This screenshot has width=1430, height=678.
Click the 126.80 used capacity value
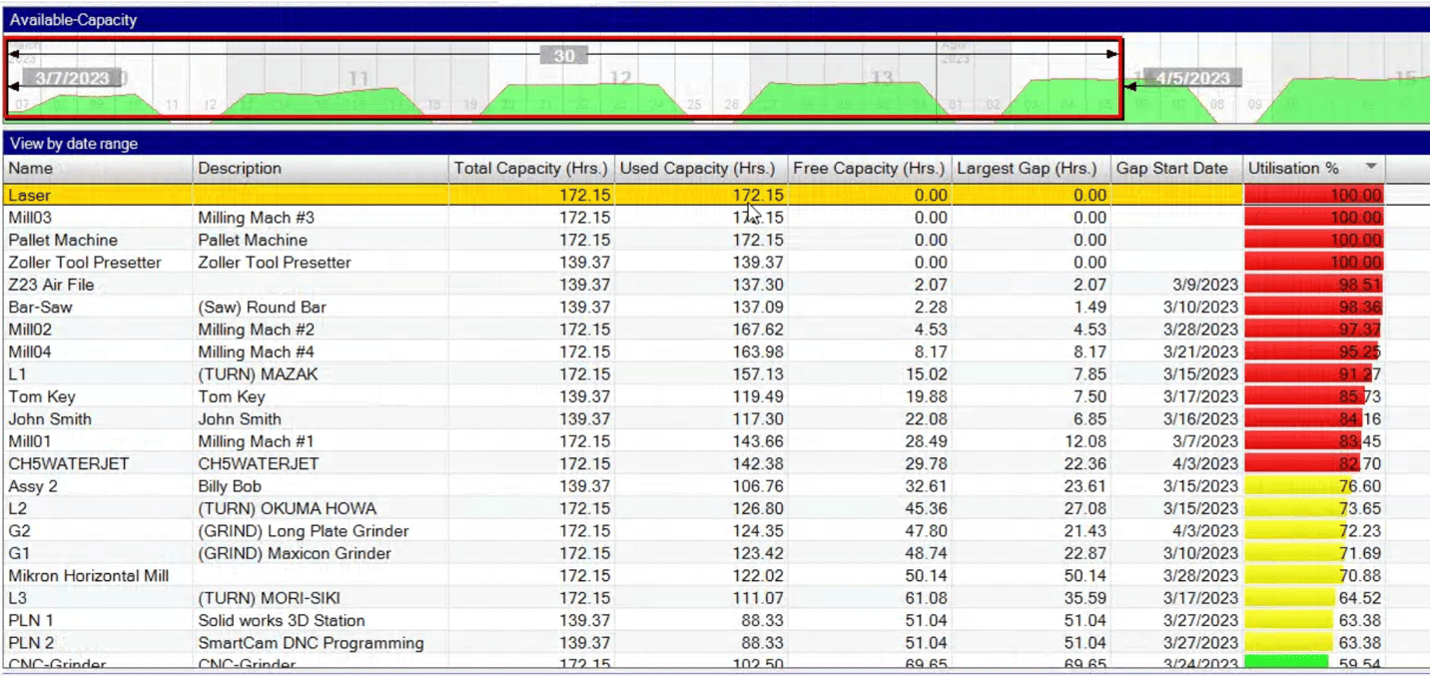759,508
